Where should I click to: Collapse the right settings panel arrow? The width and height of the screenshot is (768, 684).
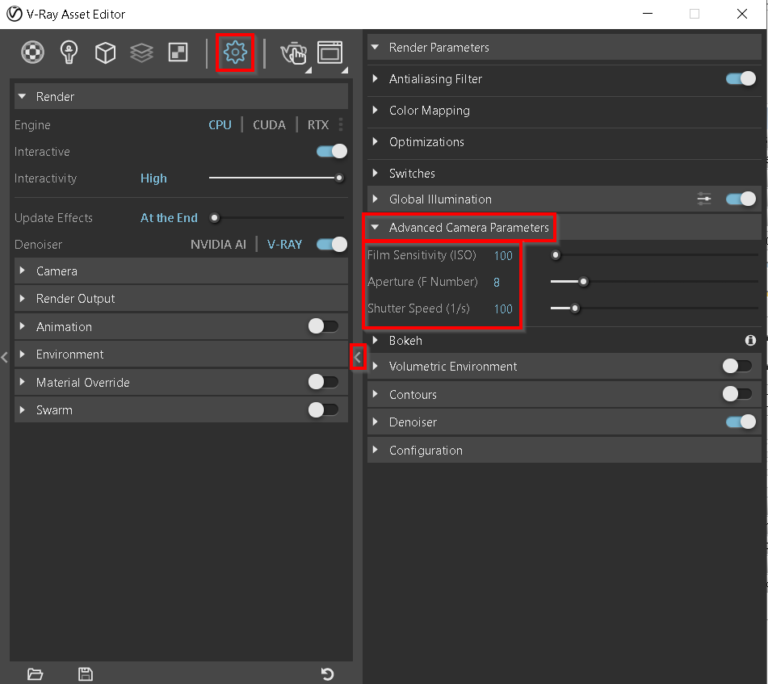click(x=358, y=357)
